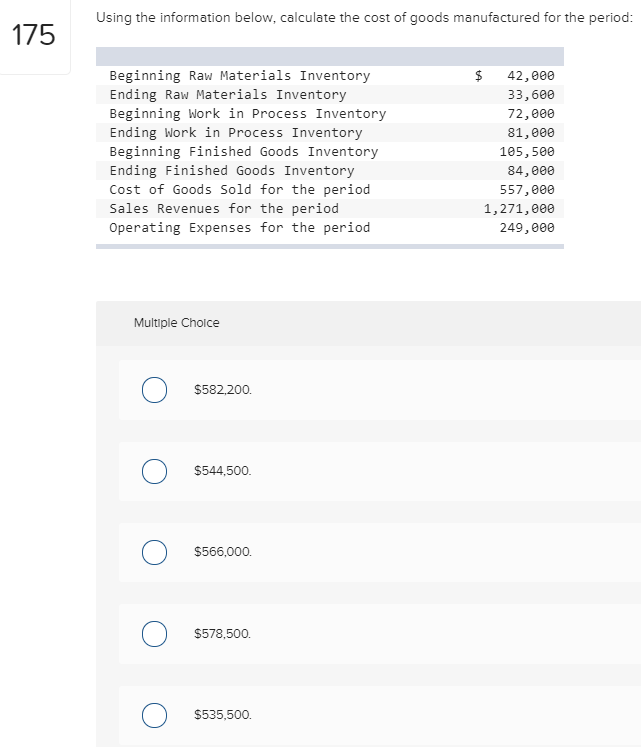
Task: Click the Operating Expenses for the period row
Action: [239, 228]
